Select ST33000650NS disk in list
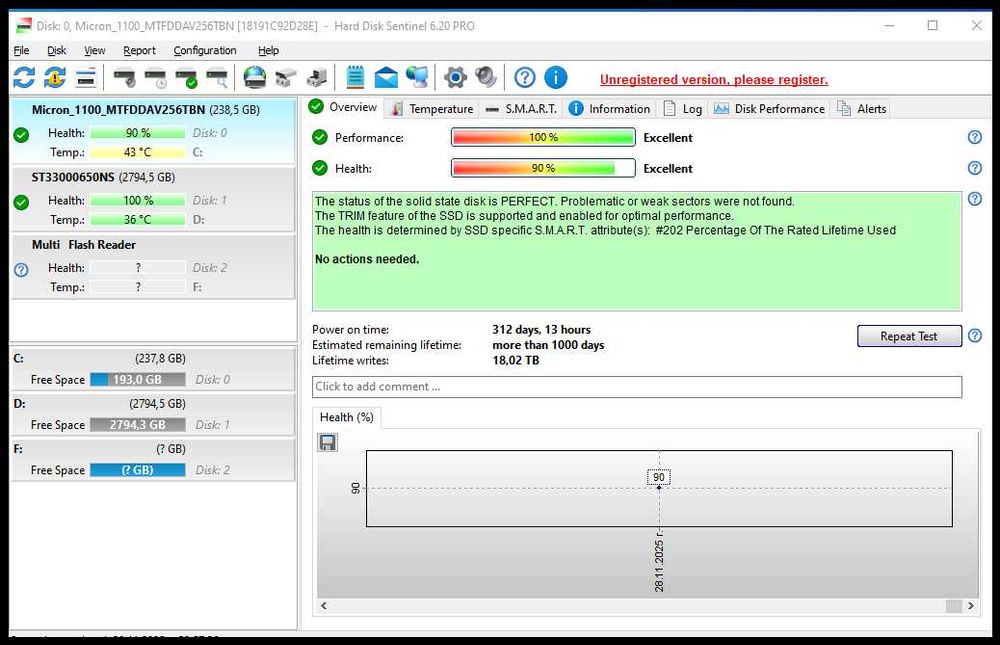This screenshot has width=1000, height=645. click(153, 199)
